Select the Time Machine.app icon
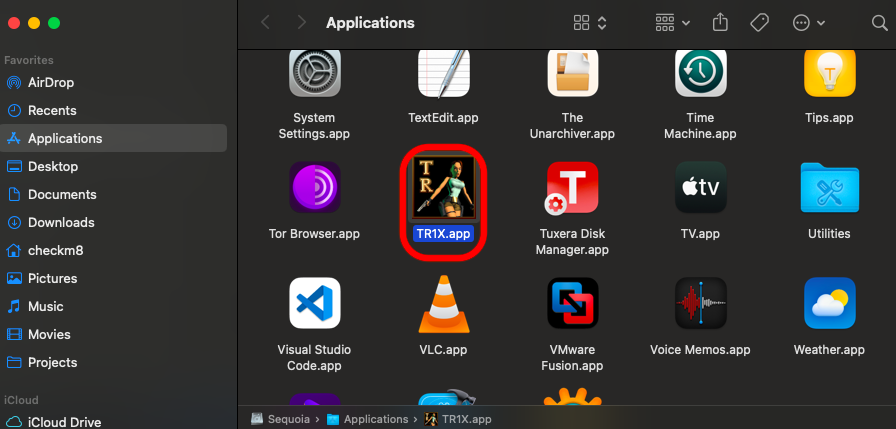896x429 pixels. click(x=700, y=71)
